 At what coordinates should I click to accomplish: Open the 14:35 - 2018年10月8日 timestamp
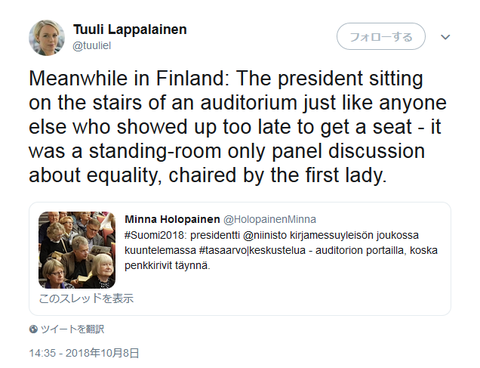84,353
